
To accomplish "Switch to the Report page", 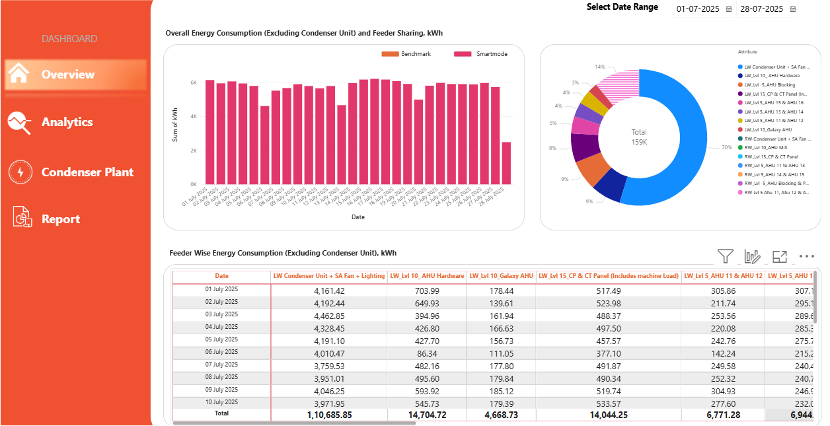I will tap(60, 218).
